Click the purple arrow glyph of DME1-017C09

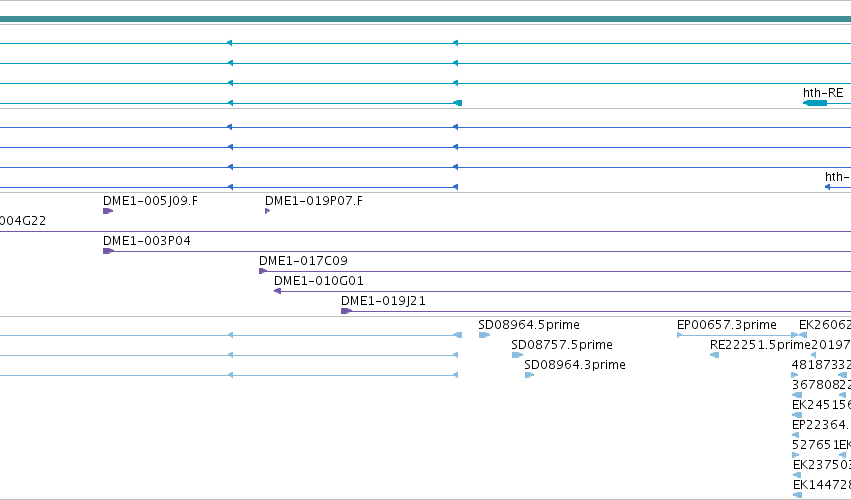pyautogui.click(x=263, y=271)
